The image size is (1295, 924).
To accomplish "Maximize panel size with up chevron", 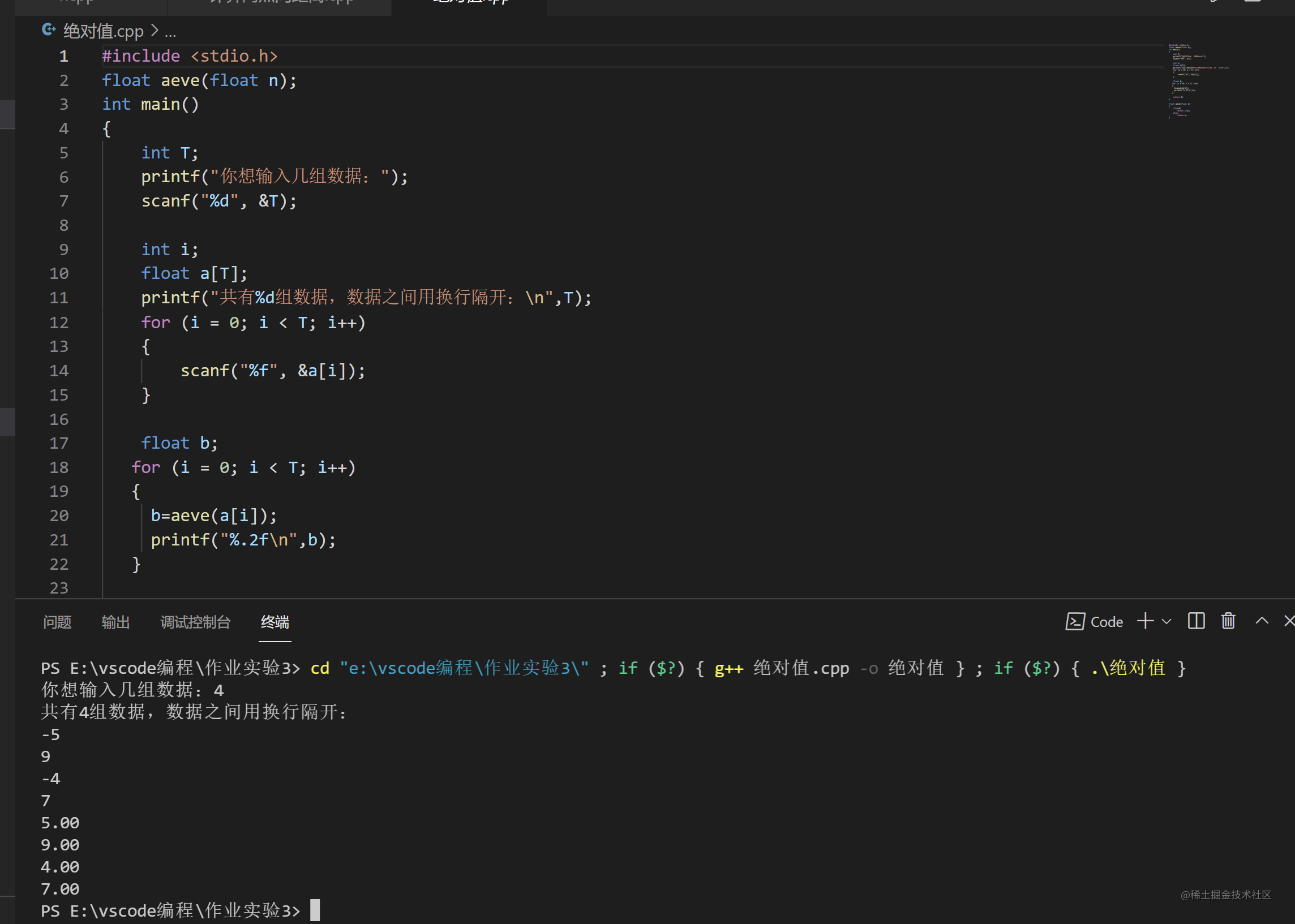I will tap(1262, 621).
